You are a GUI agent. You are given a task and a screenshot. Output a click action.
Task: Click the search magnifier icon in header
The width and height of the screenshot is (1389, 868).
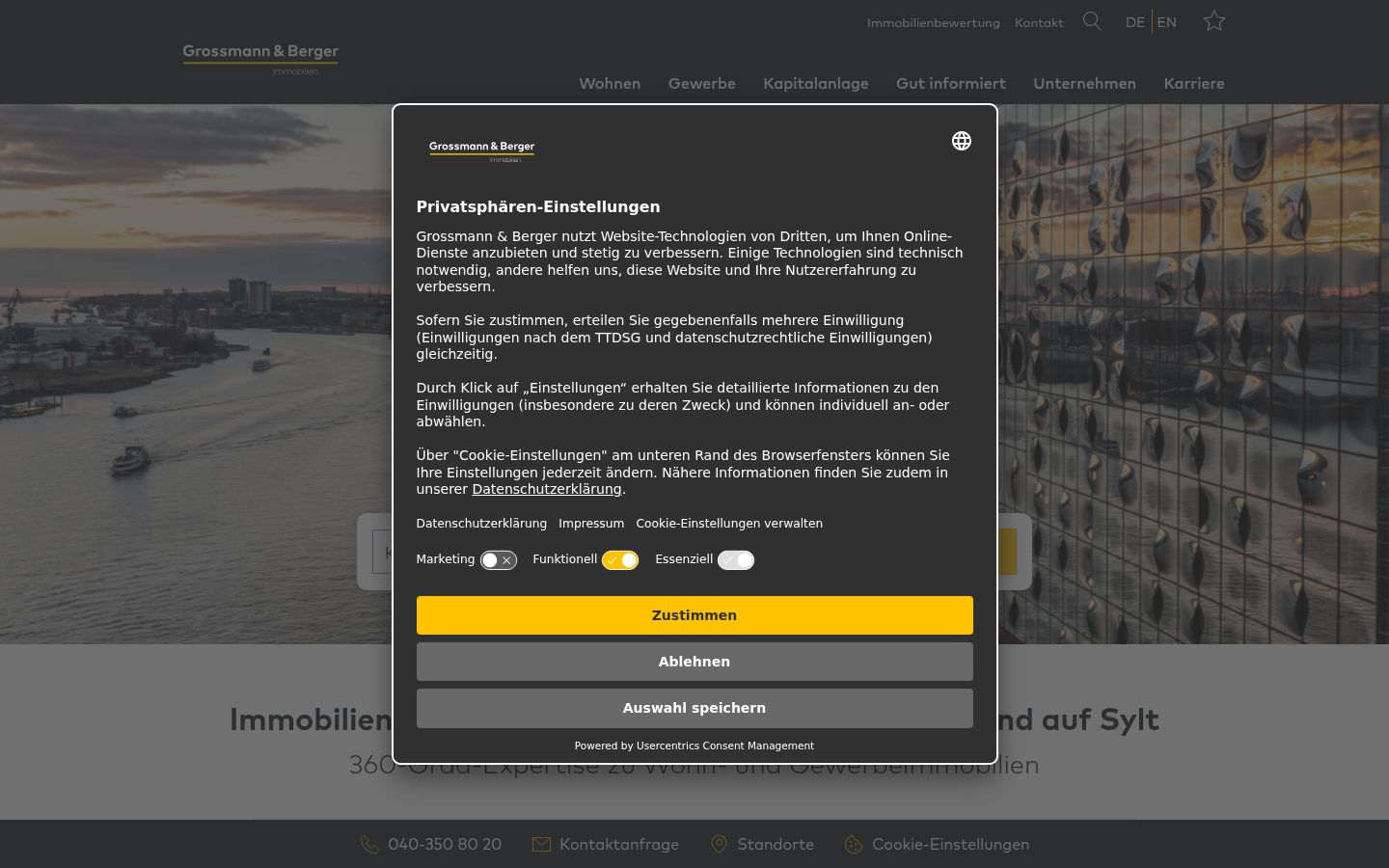[1092, 21]
